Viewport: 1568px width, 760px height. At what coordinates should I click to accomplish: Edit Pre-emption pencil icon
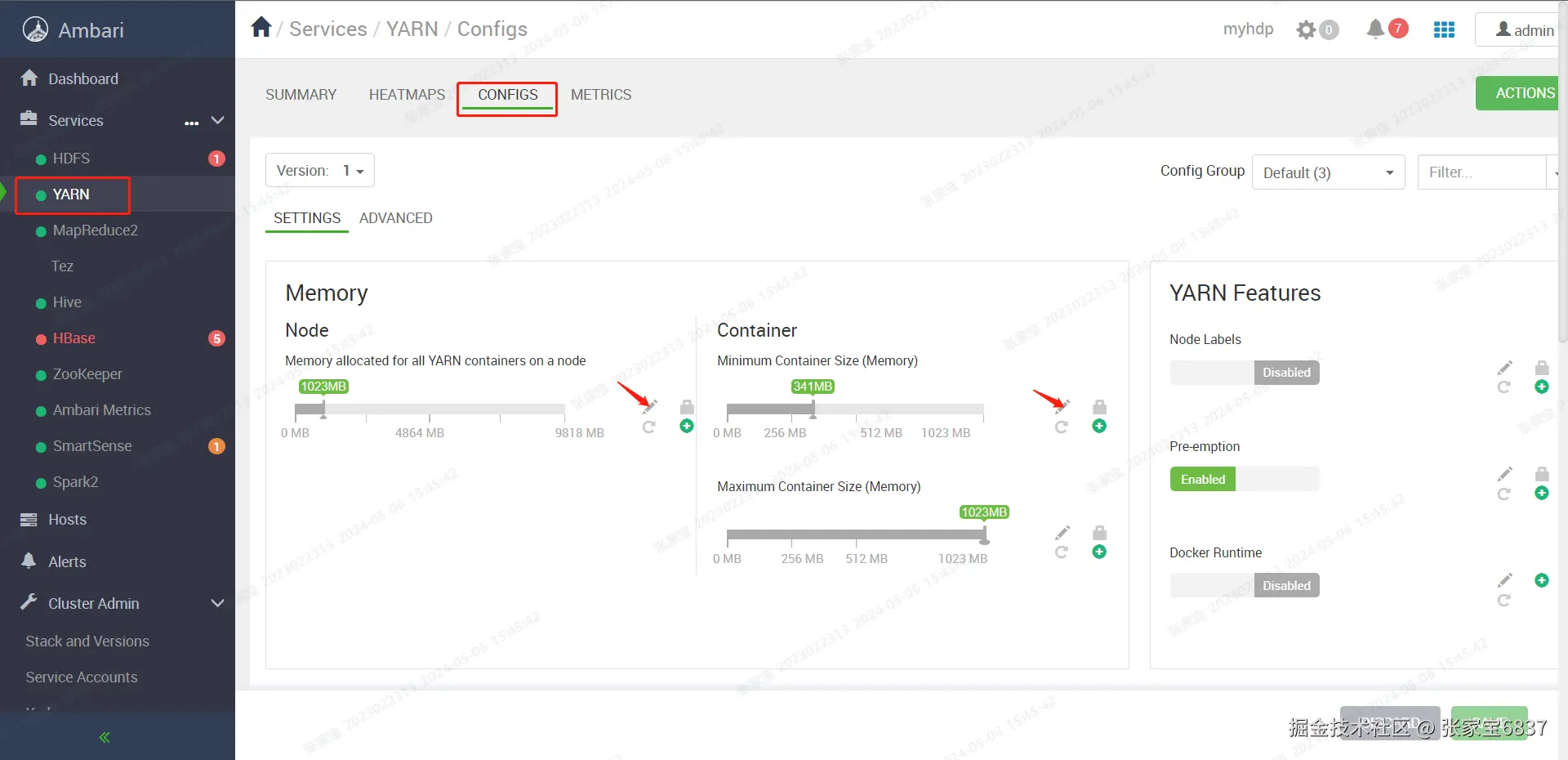tap(1504, 474)
